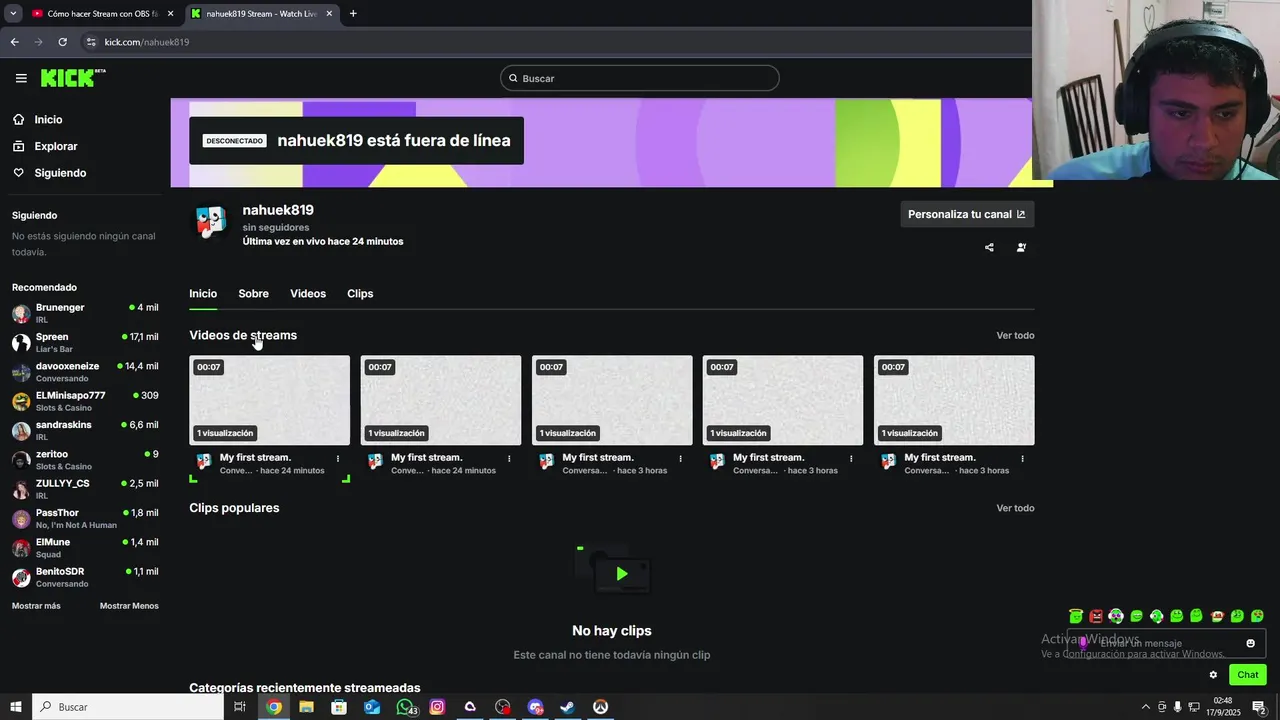The width and height of the screenshot is (1280, 720).
Task: Open the Windows Start menu
Action: [15, 707]
